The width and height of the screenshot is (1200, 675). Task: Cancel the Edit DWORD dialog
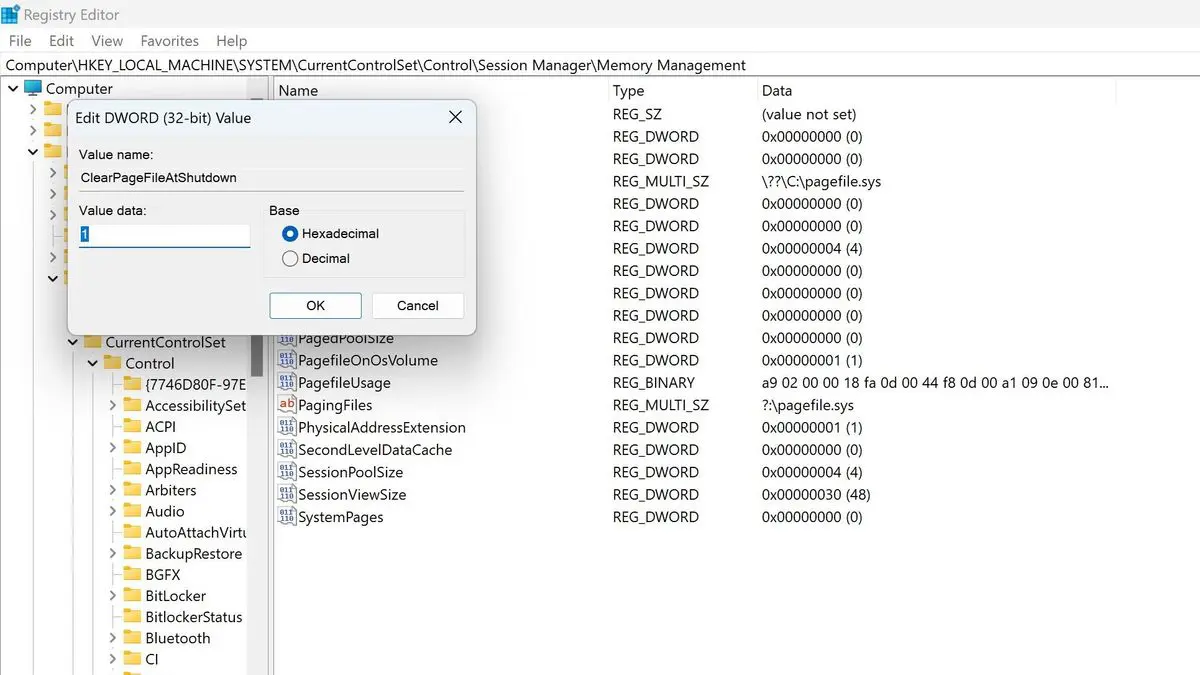click(x=417, y=305)
